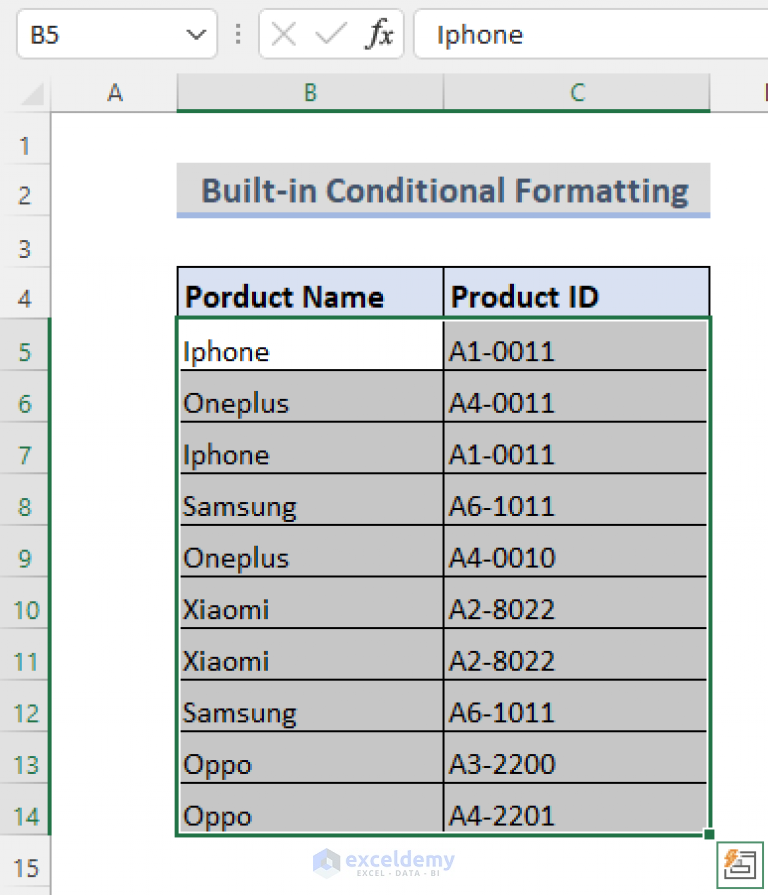Image resolution: width=768 pixels, height=895 pixels.
Task: Select column B header
Action: click(x=310, y=92)
